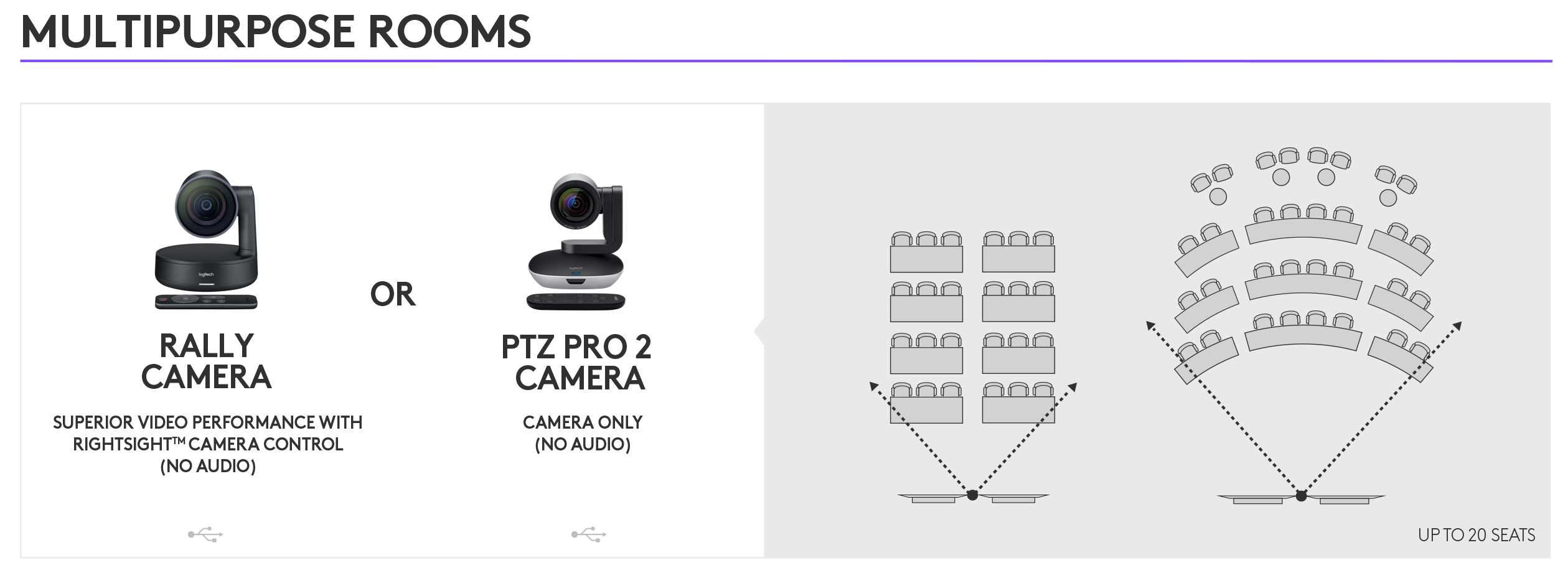Image resolution: width=1568 pixels, height=568 pixels.
Task: Click the purple divider line under title
Action: click(786, 61)
